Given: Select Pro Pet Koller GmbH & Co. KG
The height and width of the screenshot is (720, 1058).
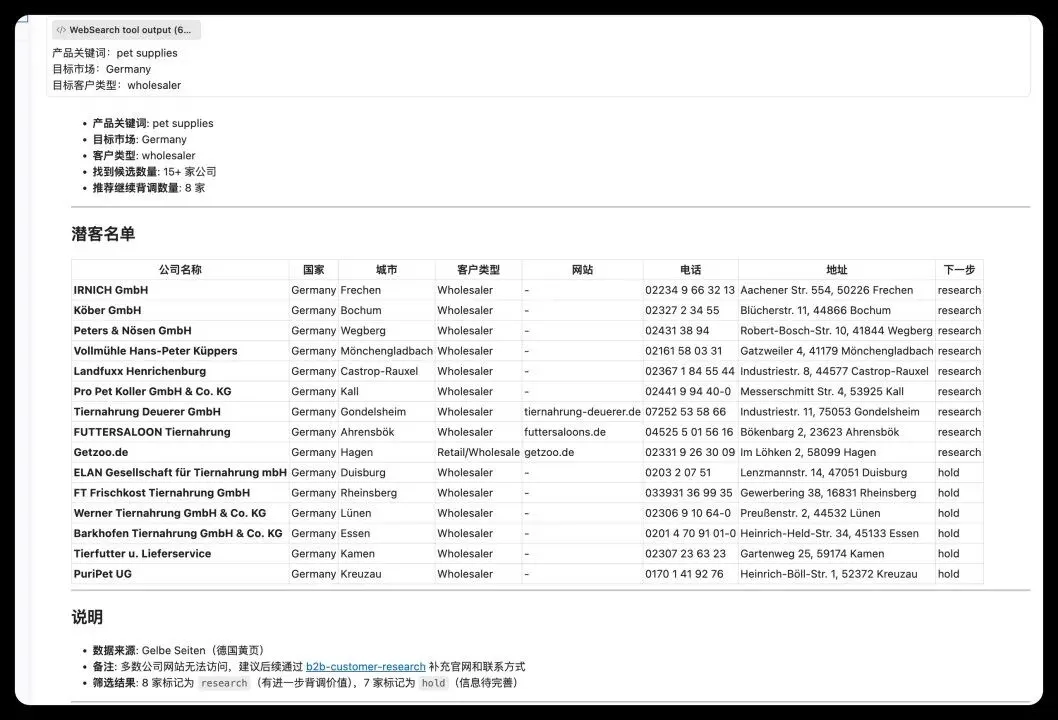Looking at the screenshot, I should [x=152, y=391].
